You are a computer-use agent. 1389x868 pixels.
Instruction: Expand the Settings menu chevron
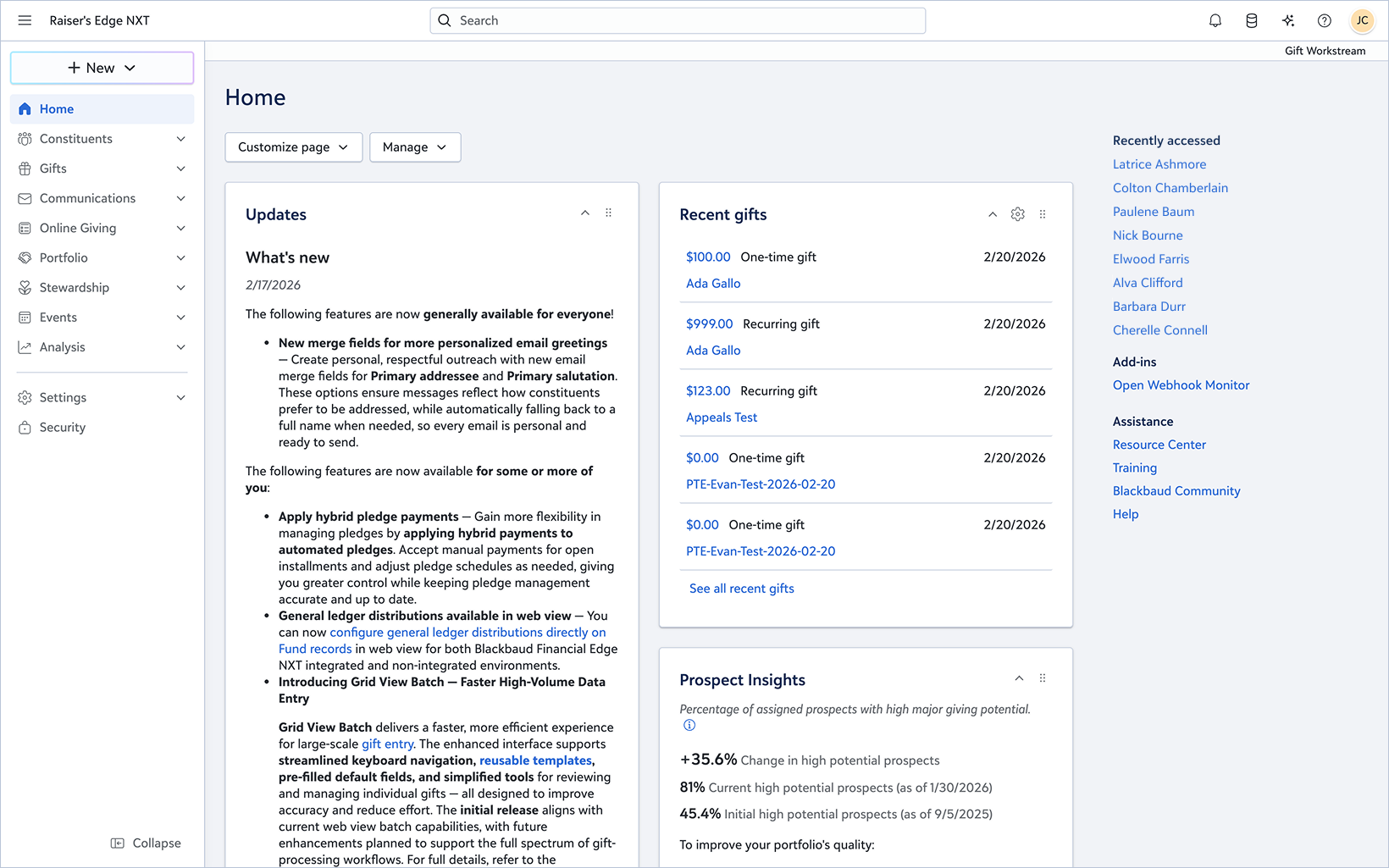click(180, 398)
